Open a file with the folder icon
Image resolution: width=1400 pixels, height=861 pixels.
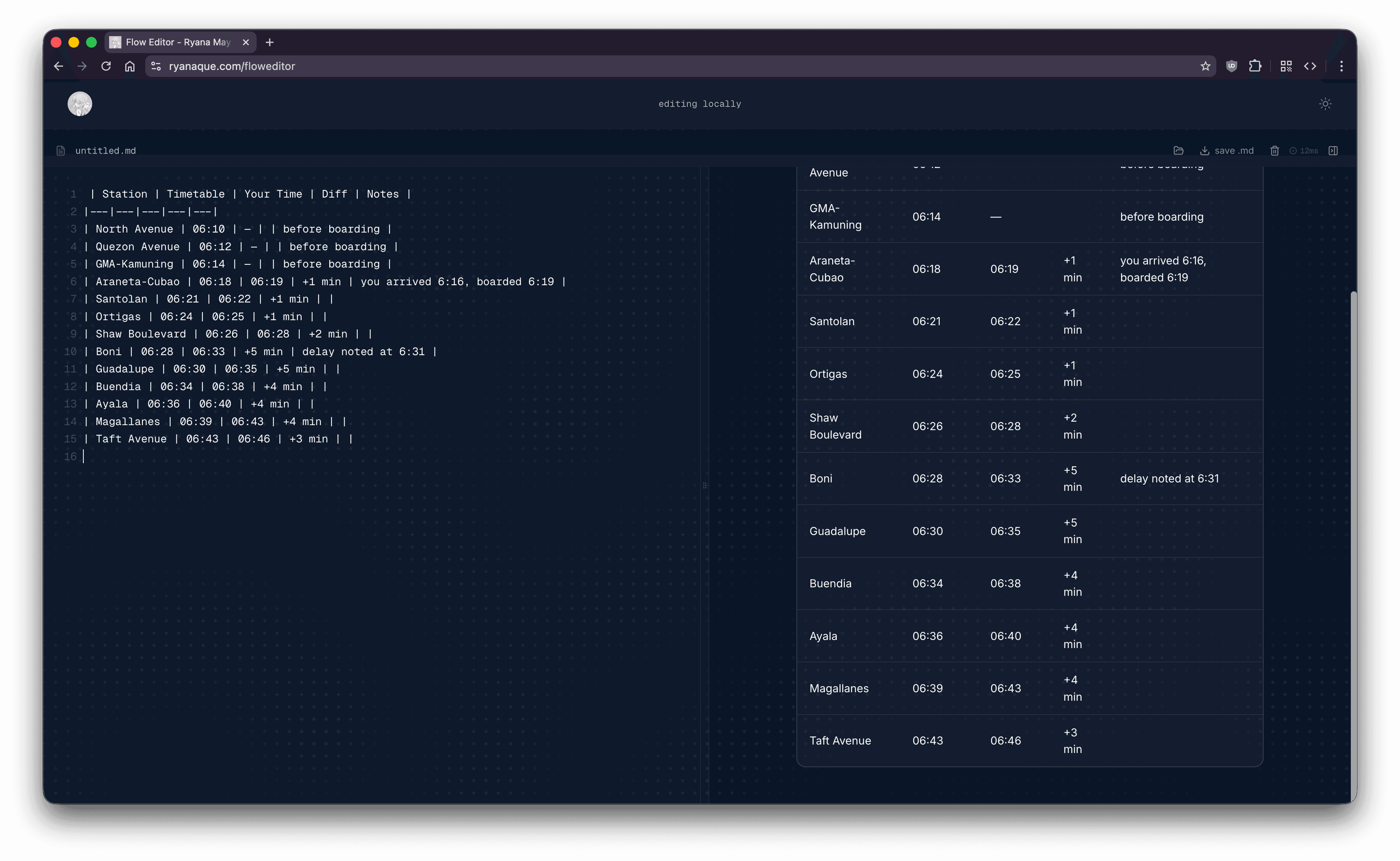(x=1178, y=151)
